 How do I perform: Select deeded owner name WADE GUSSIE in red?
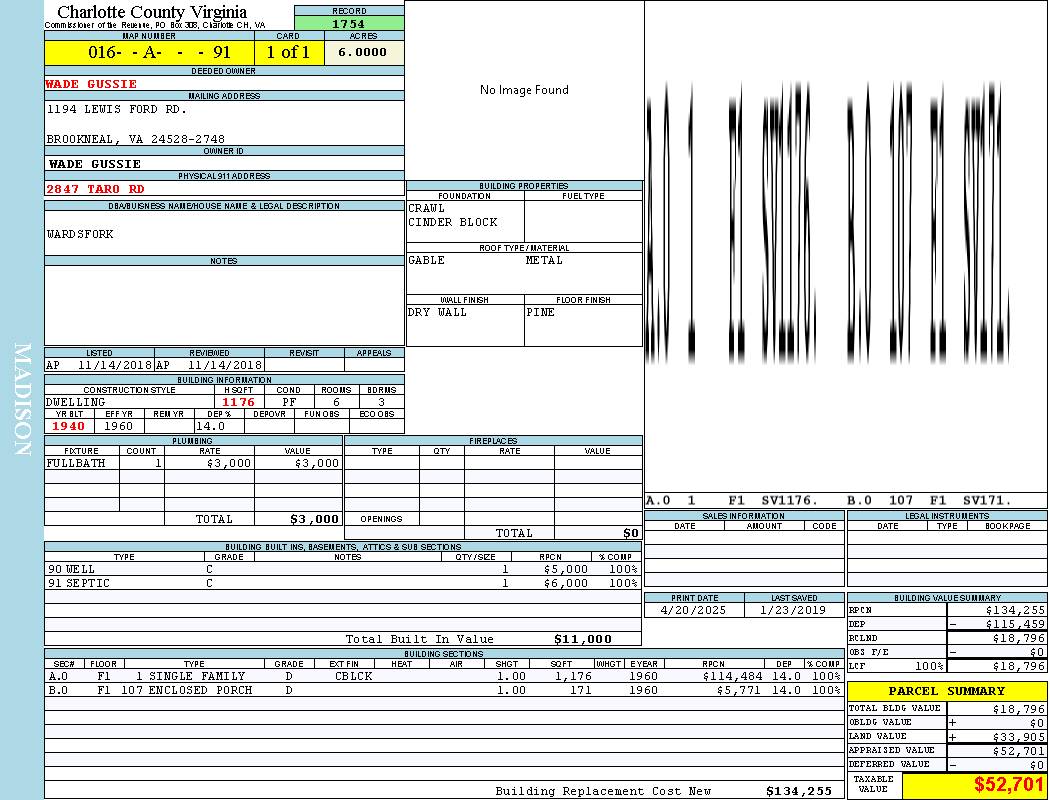point(91,84)
